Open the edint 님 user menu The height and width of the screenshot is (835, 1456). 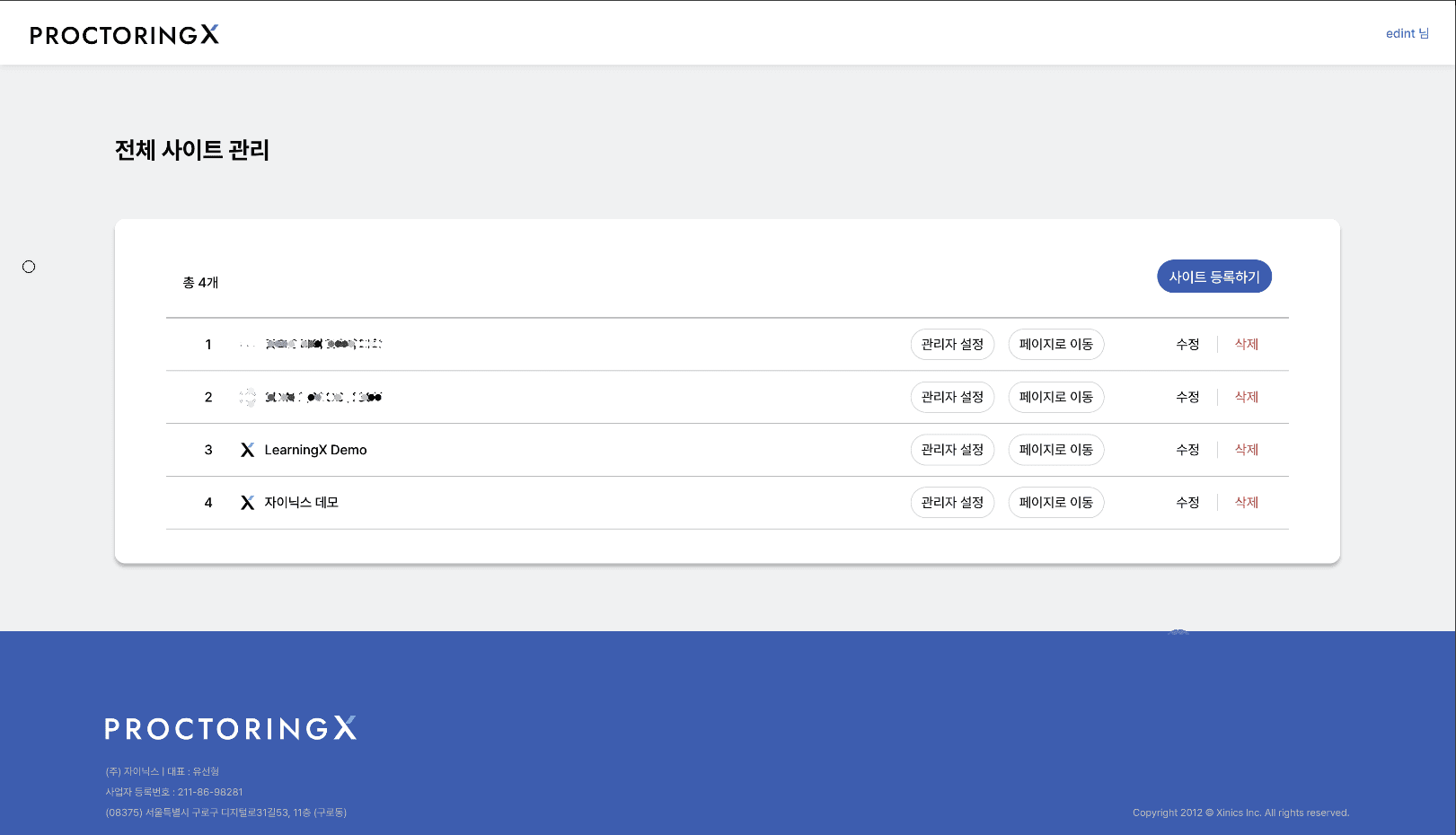pyautogui.click(x=1407, y=33)
